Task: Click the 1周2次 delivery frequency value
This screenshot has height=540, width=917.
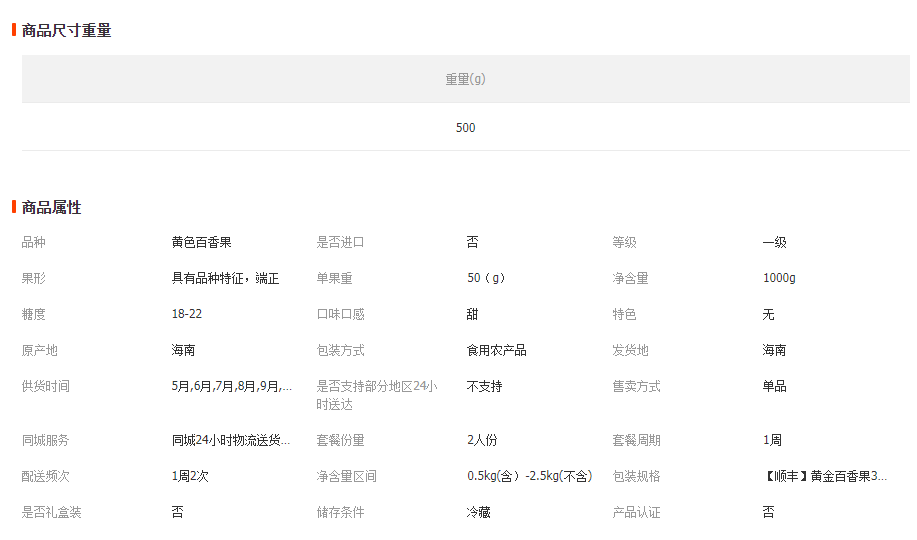Action: coord(190,477)
